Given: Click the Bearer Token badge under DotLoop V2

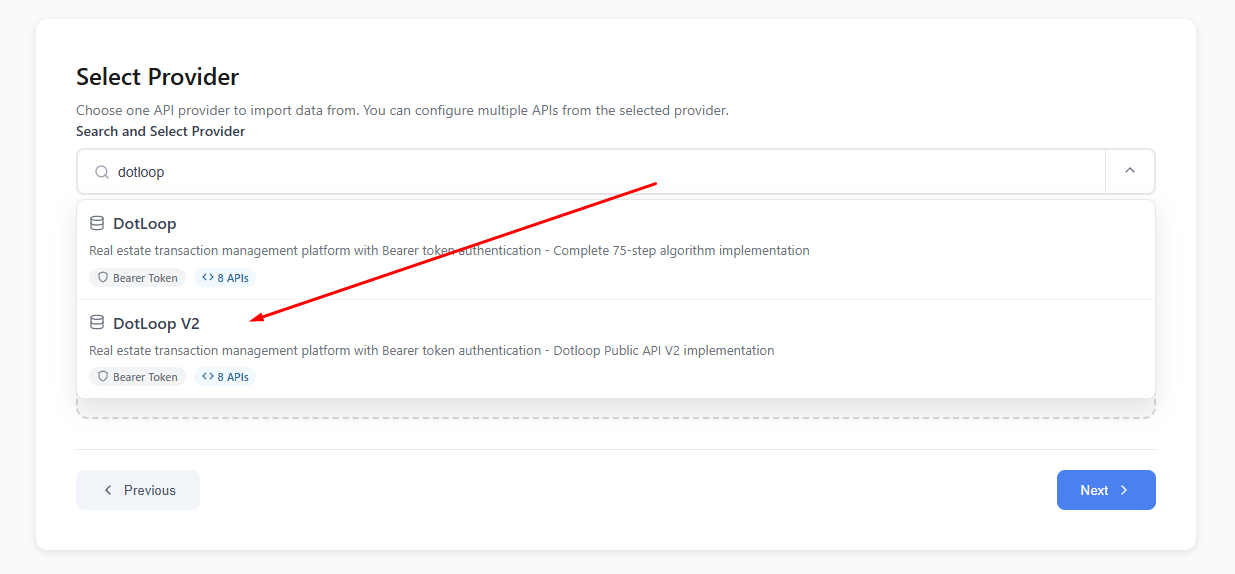Looking at the screenshot, I should point(137,377).
